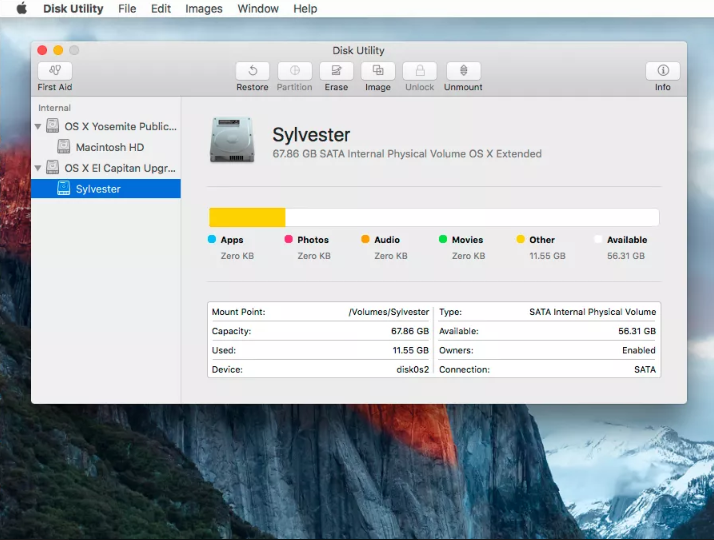Click the Sylvester volume title heading
Image resolution: width=714 pixels, height=540 pixels.
pyautogui.click(x=311, y=135)
